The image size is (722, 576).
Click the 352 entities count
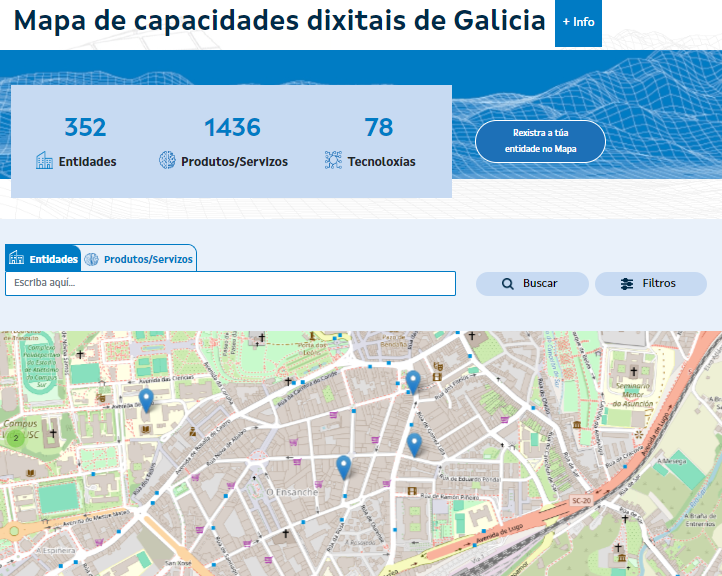coord(85,128)
